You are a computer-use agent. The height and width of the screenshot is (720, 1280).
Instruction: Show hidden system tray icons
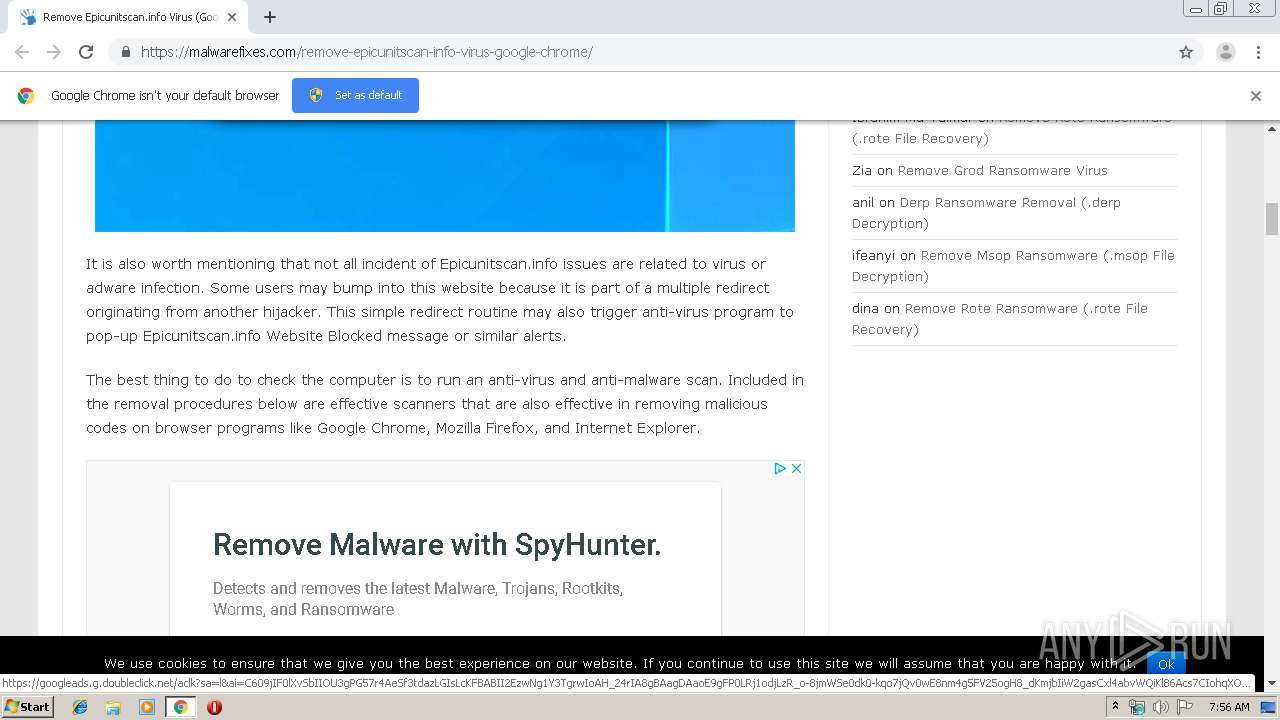tap(1115, 707)
